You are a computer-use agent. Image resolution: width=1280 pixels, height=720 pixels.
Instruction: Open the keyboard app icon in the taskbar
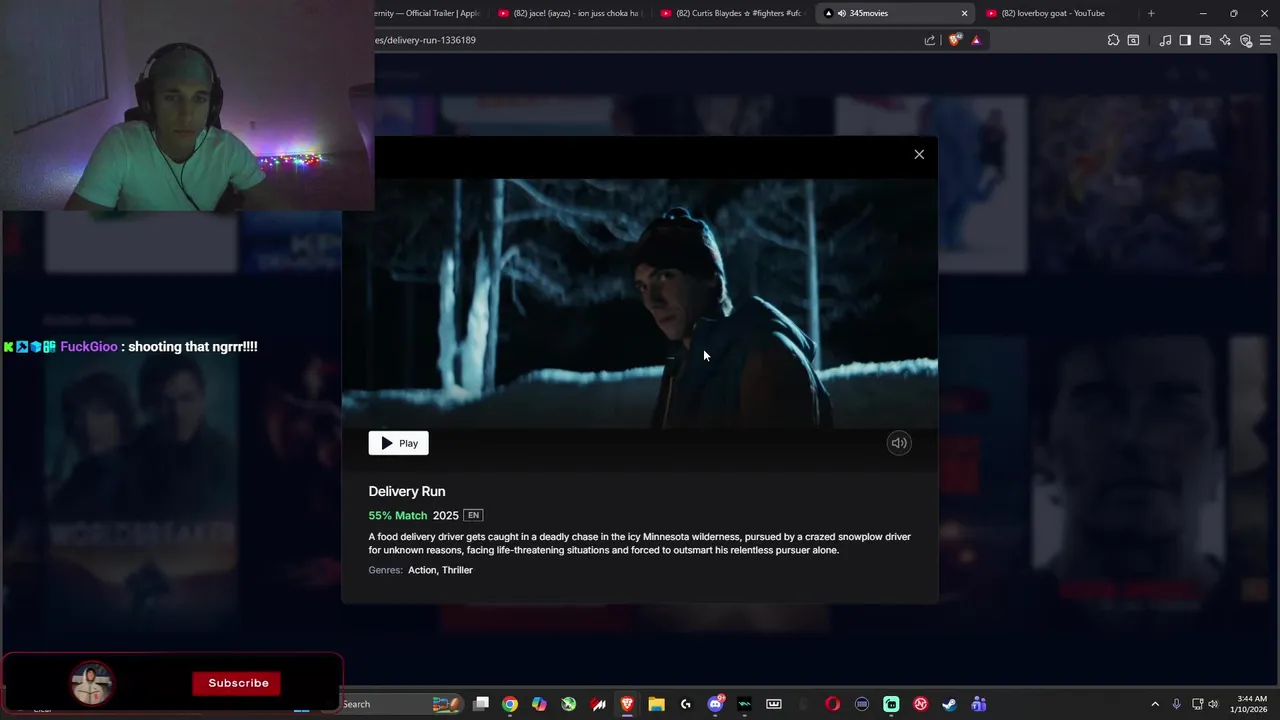[x=774, y=704]
